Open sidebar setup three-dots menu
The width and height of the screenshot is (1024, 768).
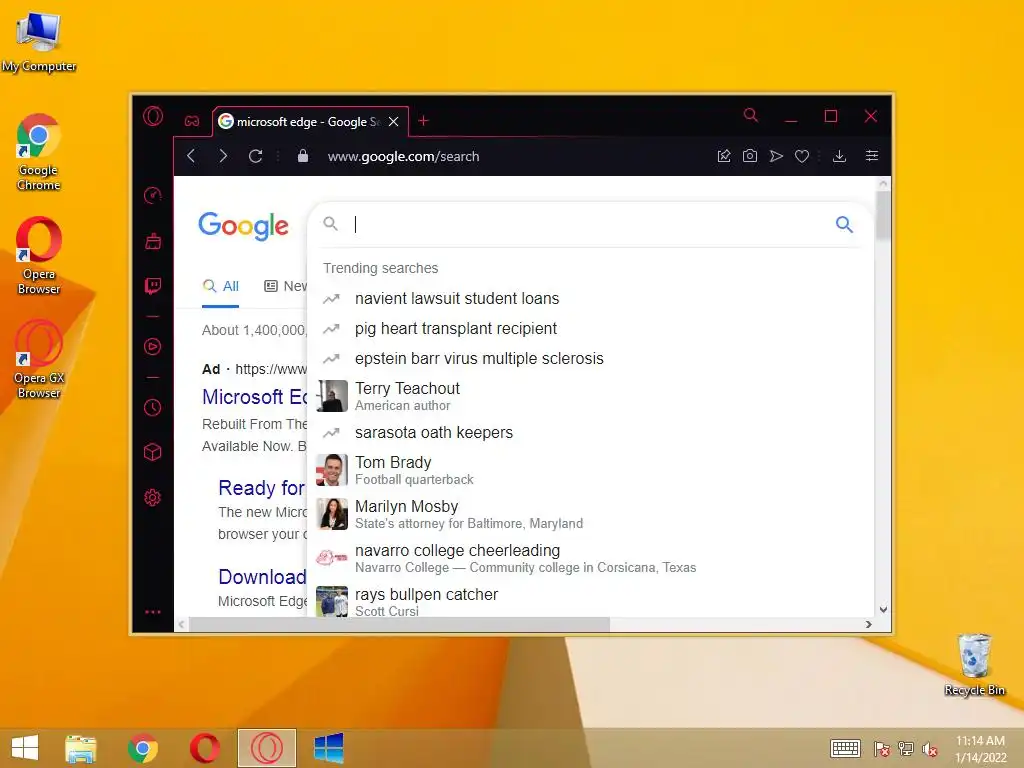pyautogui.click(x=153, y=612)
